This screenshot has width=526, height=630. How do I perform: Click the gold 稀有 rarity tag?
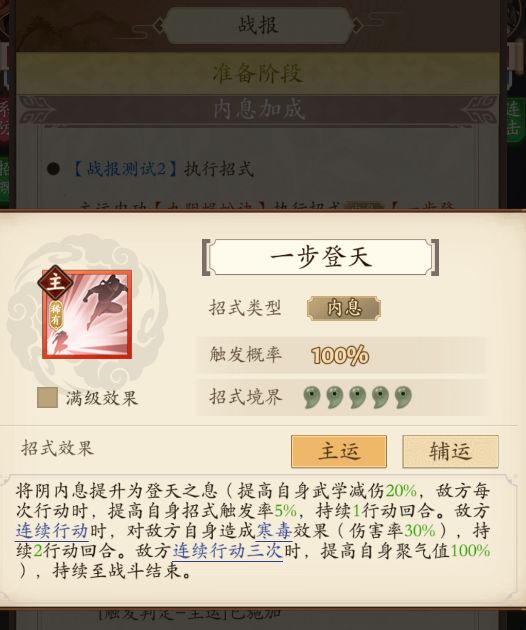coord(56,315)
